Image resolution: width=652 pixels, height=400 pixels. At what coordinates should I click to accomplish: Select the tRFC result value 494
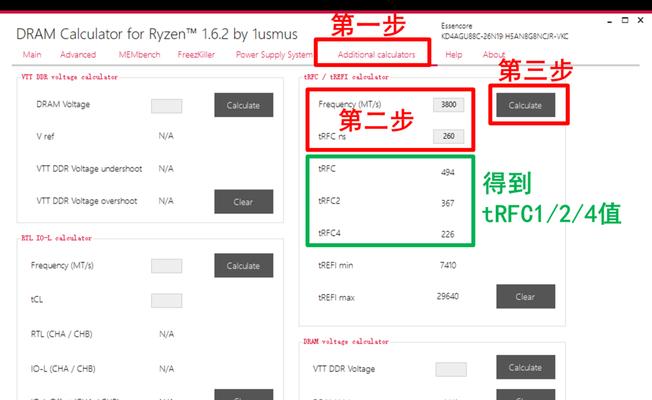pos(448,172)
